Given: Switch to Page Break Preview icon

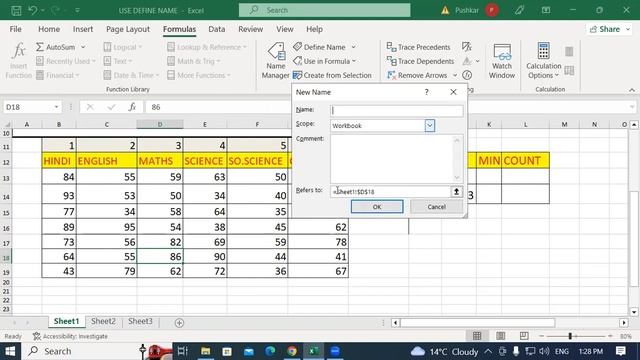Looking at the screenshot, I should click(x=524, y=336).
